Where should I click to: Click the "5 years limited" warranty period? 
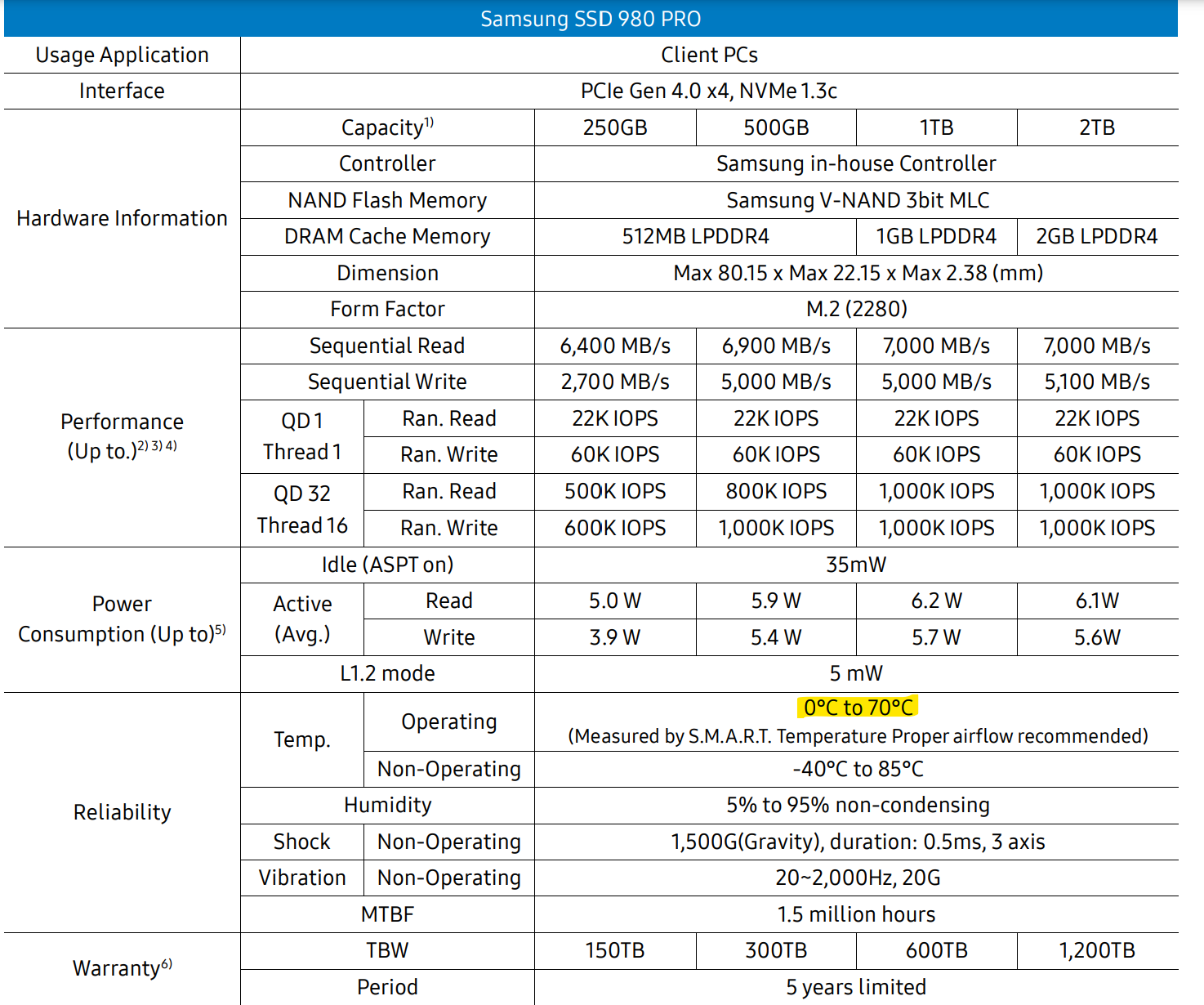856,987
